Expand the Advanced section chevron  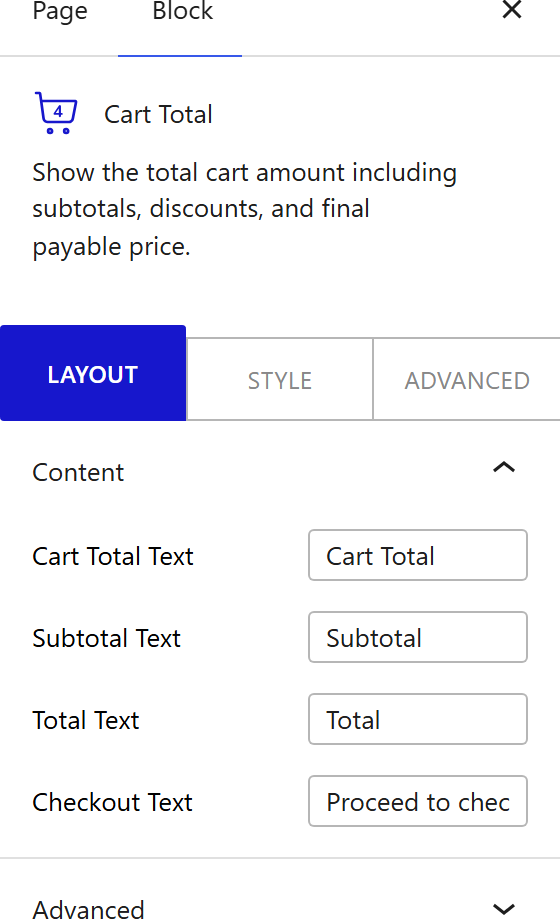click(504, 909)
